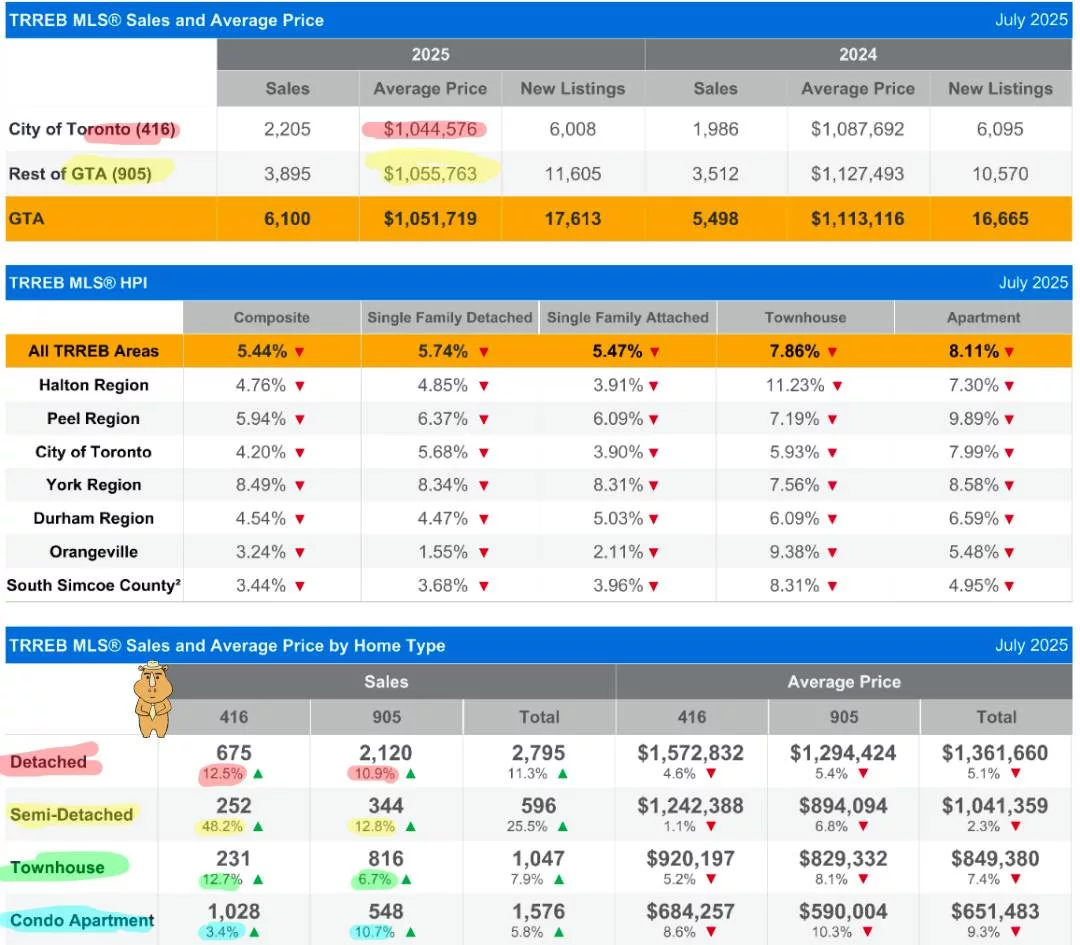Viewport: 1080px width, 945px height.
Task: Click GTA total sales value 6,100
Action: coord(287,219)
